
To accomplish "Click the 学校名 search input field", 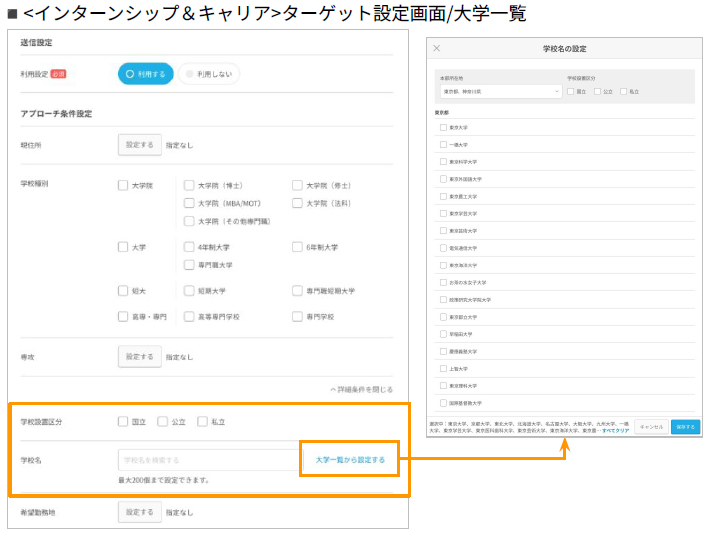I will (206, 460).
